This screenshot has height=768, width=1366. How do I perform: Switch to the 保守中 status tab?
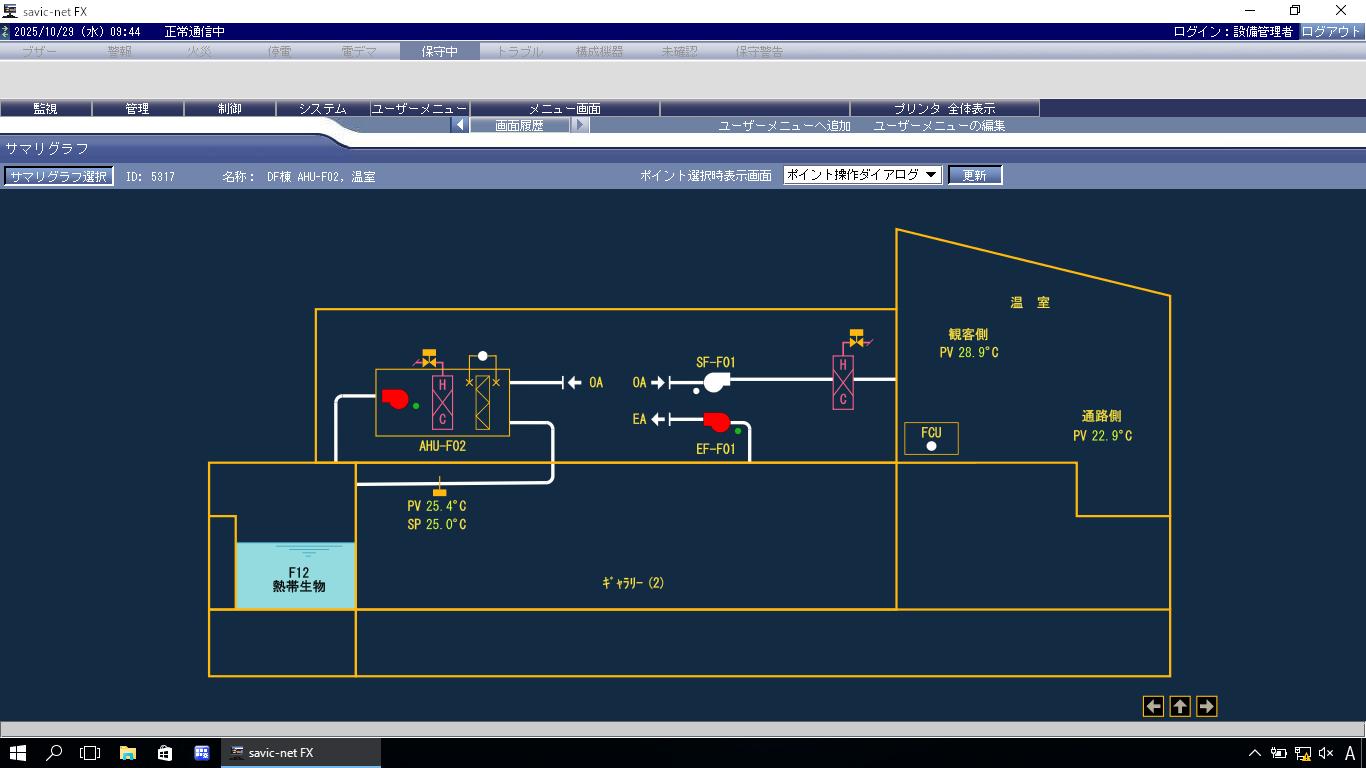439,51
